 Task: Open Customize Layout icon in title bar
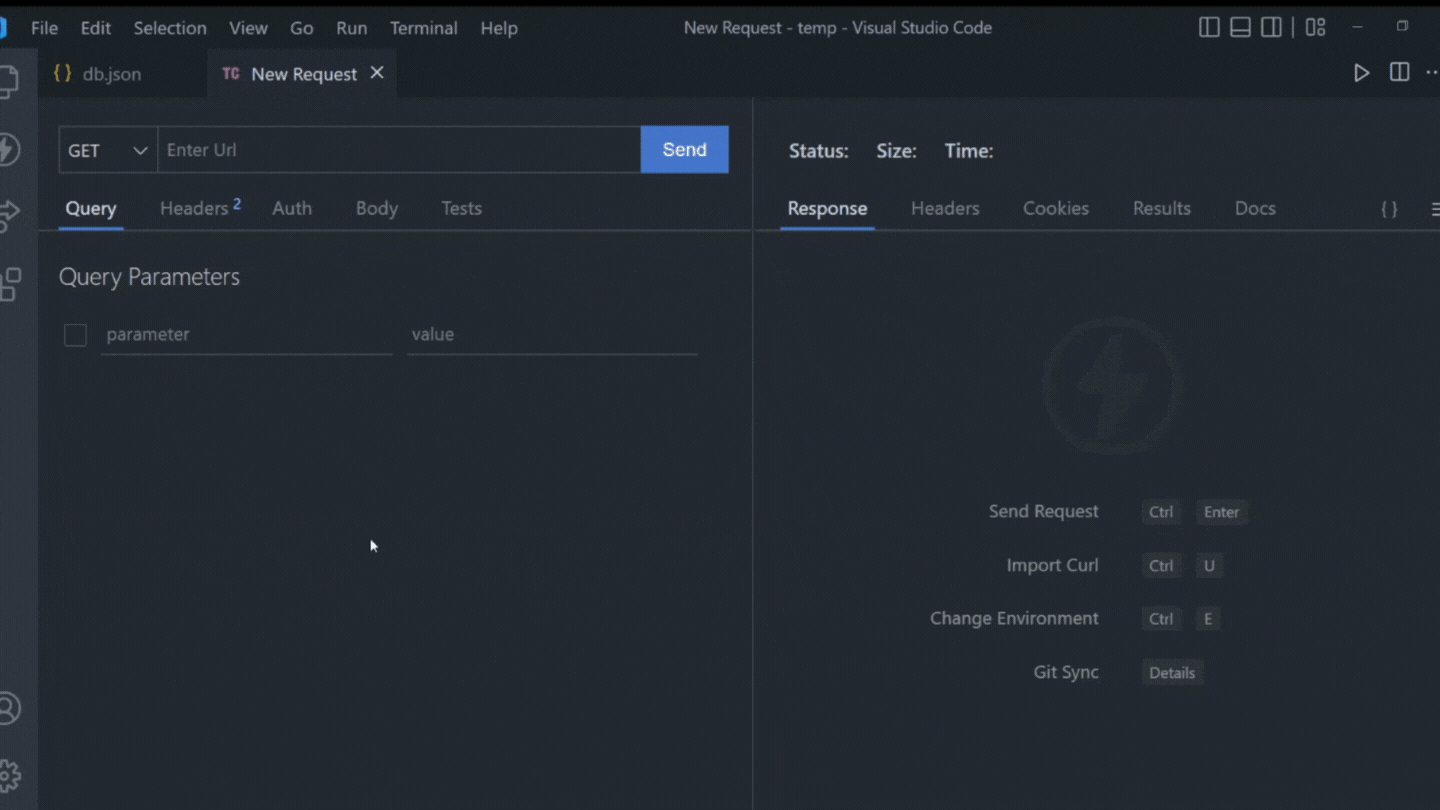1315,27
